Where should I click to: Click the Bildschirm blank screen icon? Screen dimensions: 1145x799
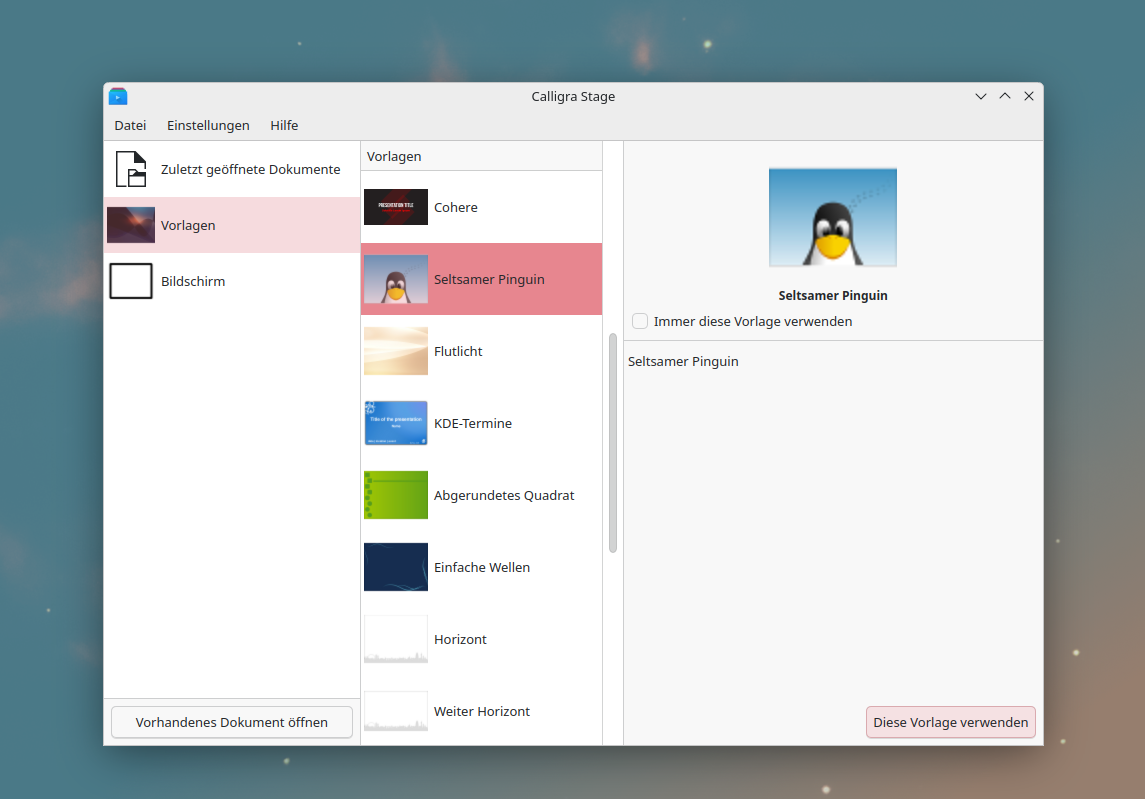pos(131,281)
